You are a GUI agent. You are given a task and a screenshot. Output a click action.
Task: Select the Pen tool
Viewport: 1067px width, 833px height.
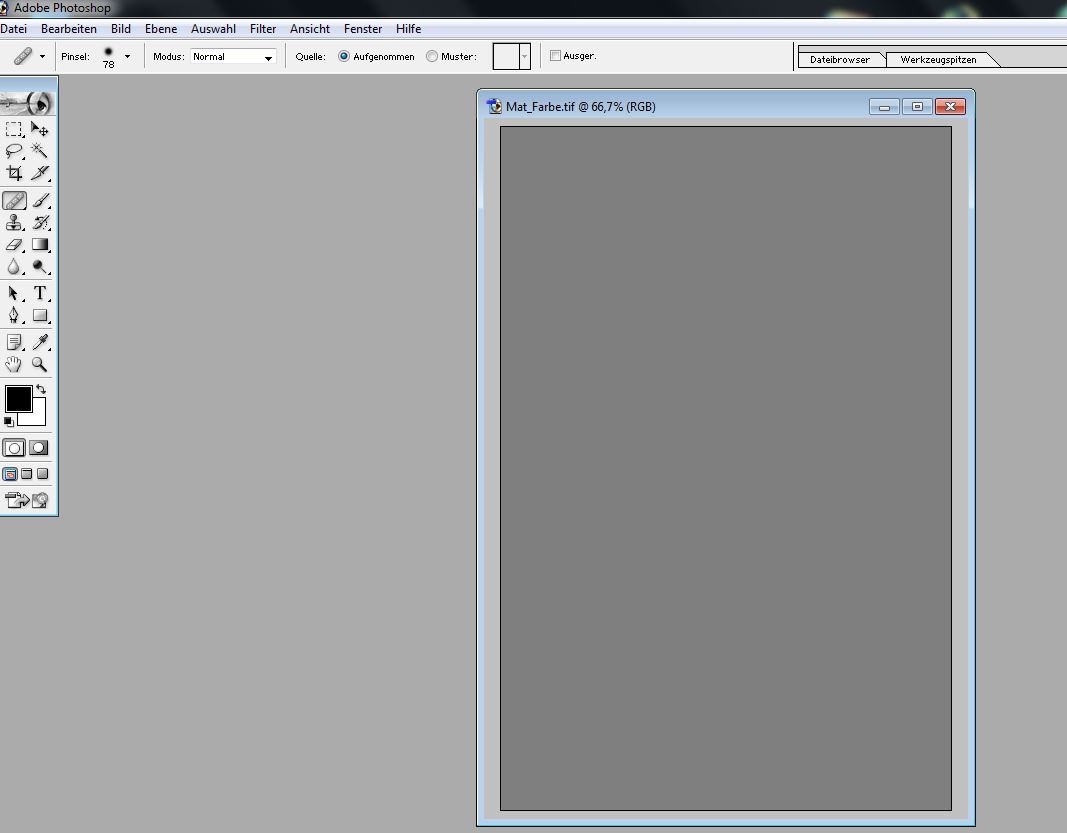pos(14,315)
